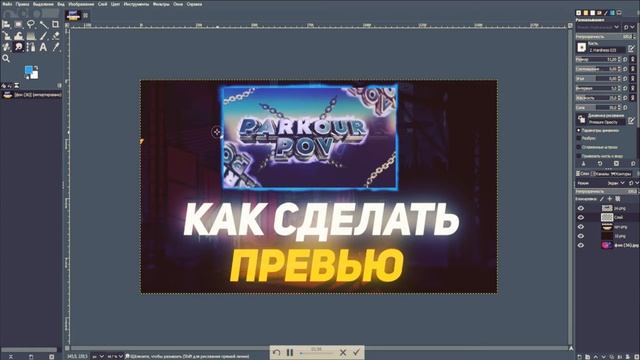This screenshot has height=360, width=640.
Task: Open the canvas navigation icon at scrollbar corner
Action: (x=571, y=348)
